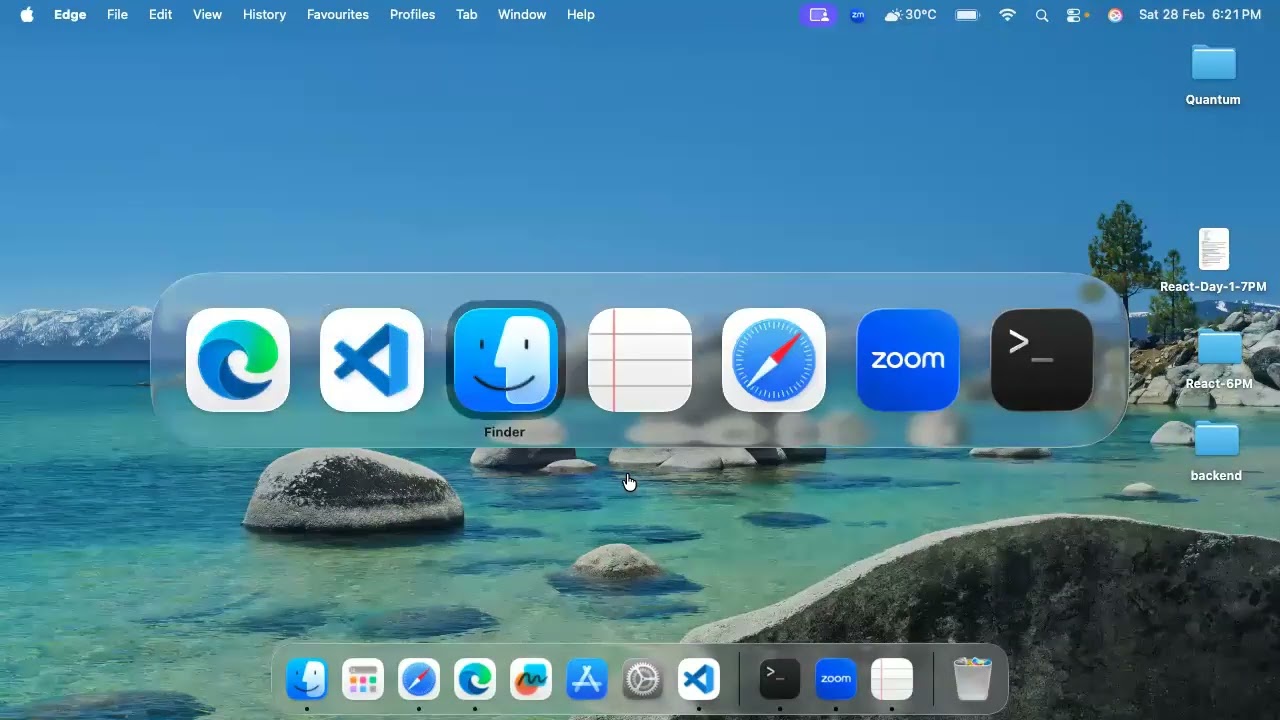This screenshot has height=720, width=1280.
Task: Select Microsoft Edge in the app switcher
Action: (x=238, y=360)
